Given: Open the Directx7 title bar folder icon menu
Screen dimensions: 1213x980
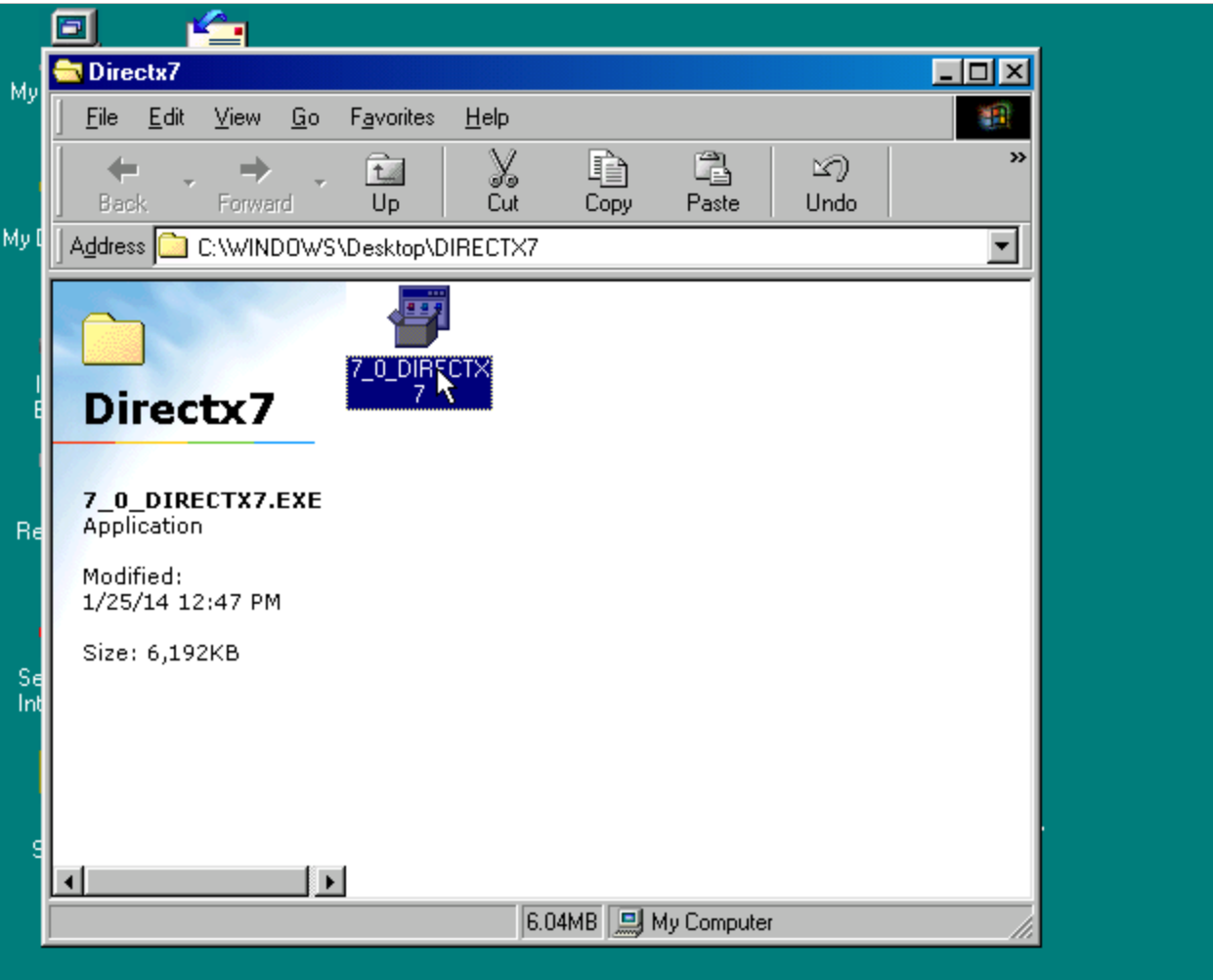Looking at the screenshot, I should coord(68,71).
